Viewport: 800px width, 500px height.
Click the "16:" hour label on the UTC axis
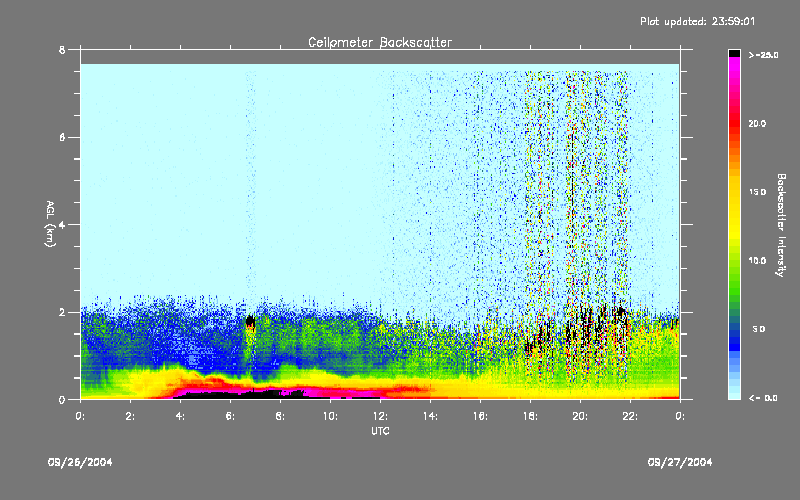point(480,416)
